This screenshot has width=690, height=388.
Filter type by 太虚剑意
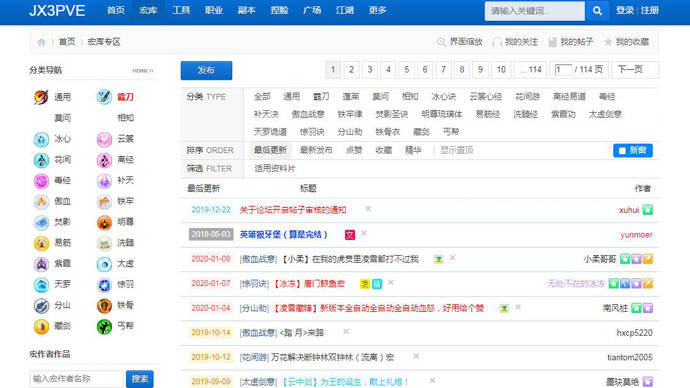point(605,114)
